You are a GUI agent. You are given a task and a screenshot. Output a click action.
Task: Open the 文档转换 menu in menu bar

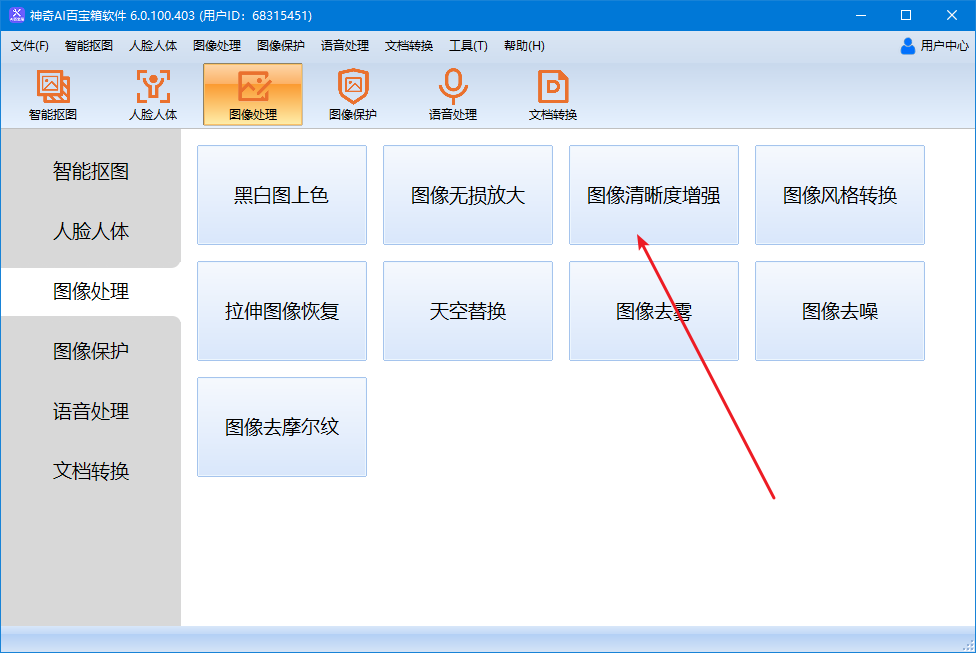coord(409,45)
